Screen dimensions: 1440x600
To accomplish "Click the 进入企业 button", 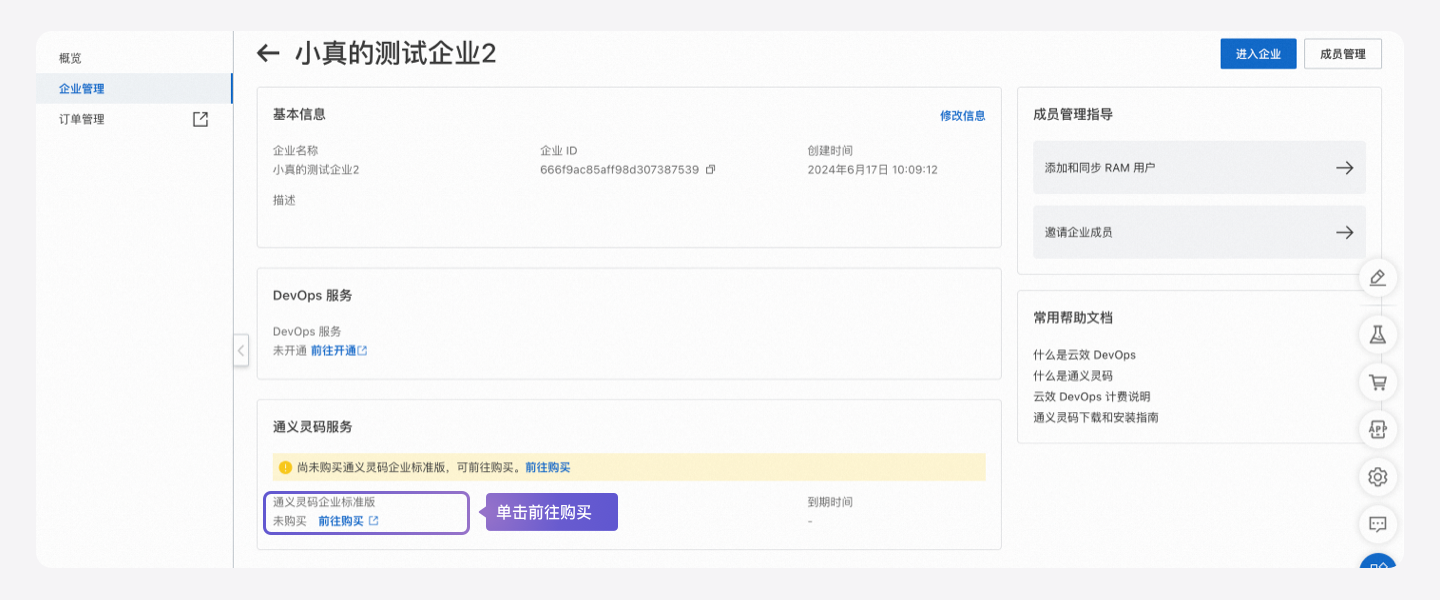I will [x=1258, y=54].
